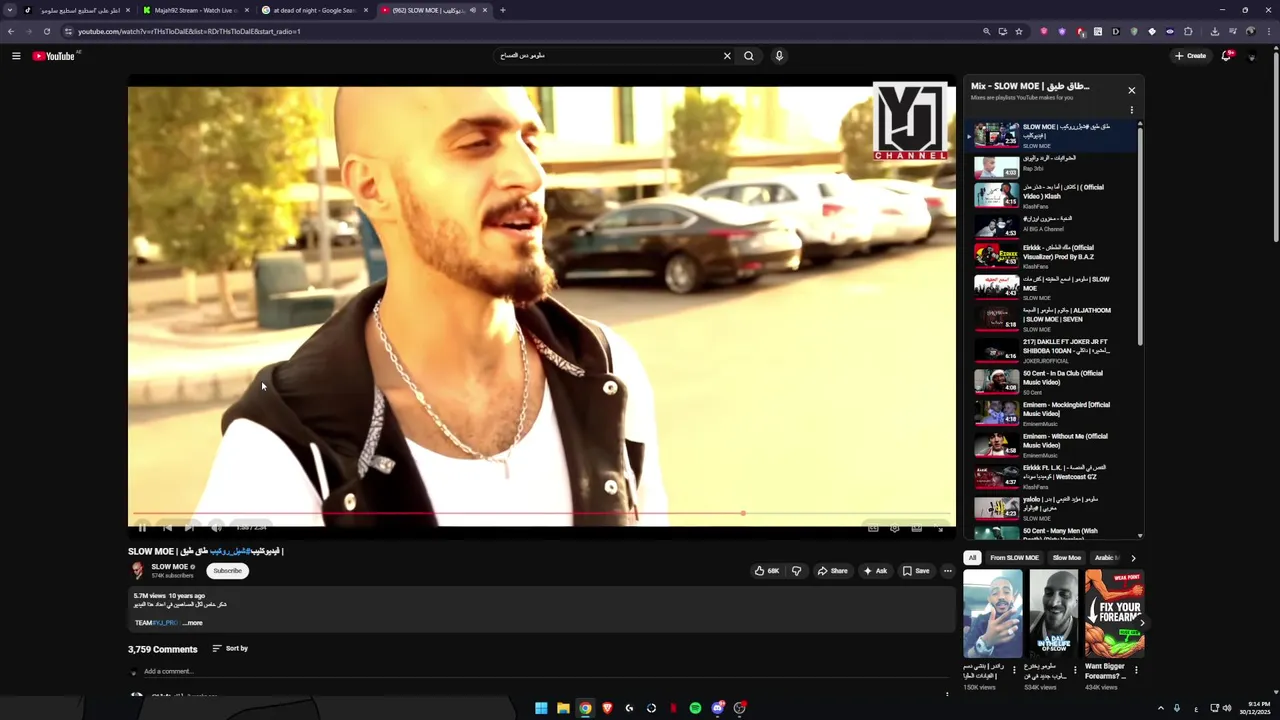
Task: Mute the video volume speaker icon
Action: [x=216, y=527]
